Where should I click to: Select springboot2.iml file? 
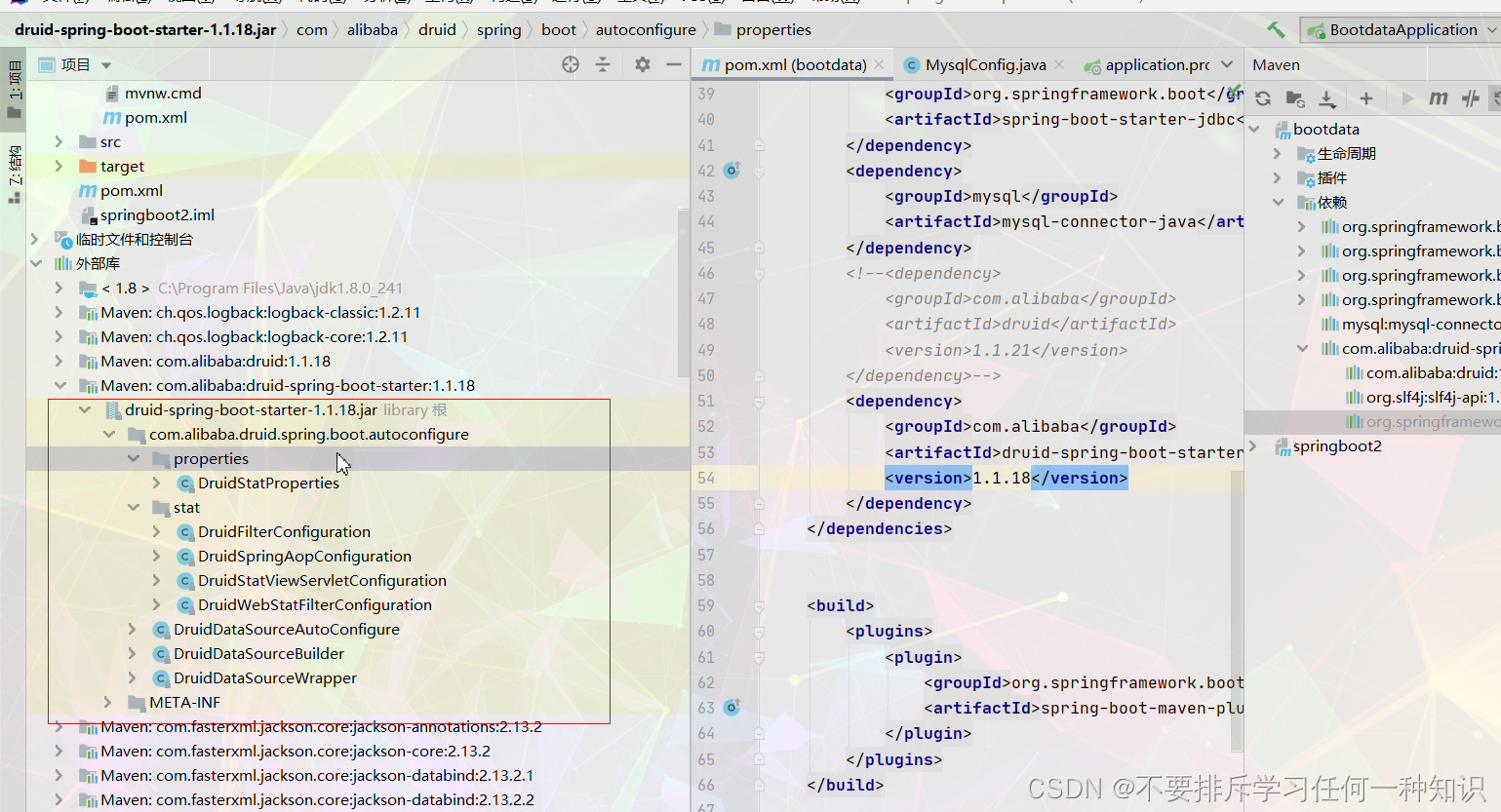pos(157,214)
